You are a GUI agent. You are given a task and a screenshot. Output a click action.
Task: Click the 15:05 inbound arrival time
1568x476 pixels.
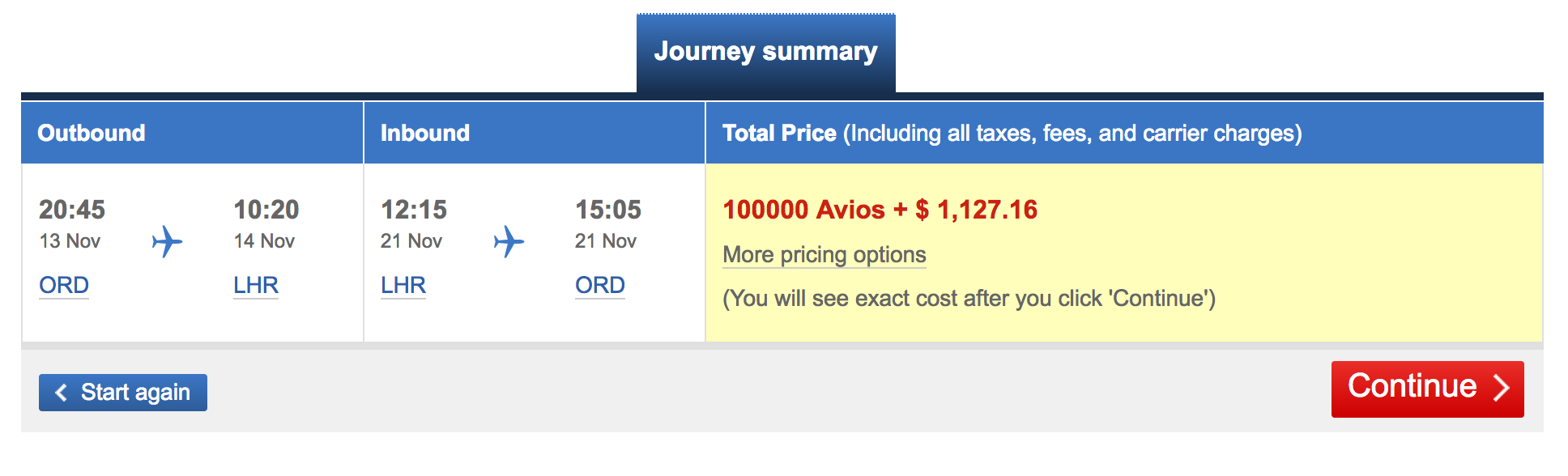tap(608, 210)
